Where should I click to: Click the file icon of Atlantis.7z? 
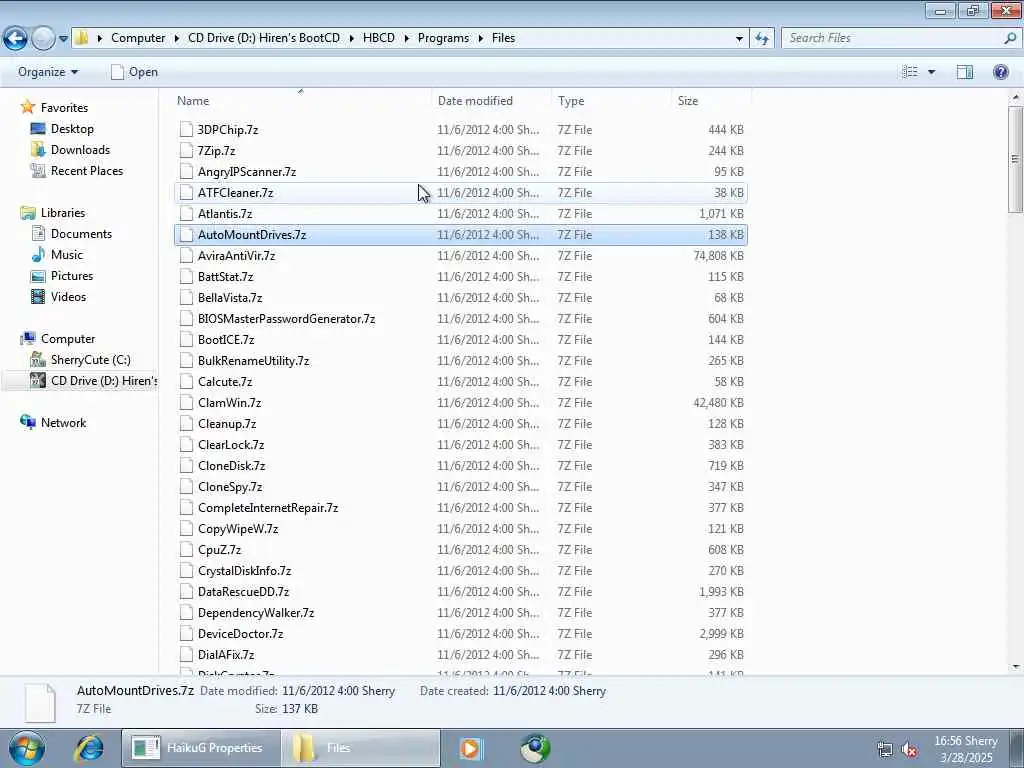pyautogui.click(x=187, y=214)
